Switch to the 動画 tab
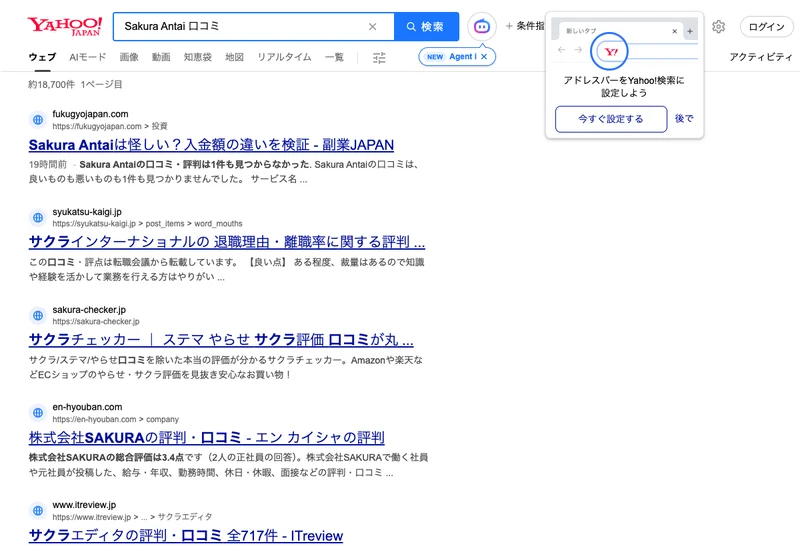 click(x=161, y=57)
